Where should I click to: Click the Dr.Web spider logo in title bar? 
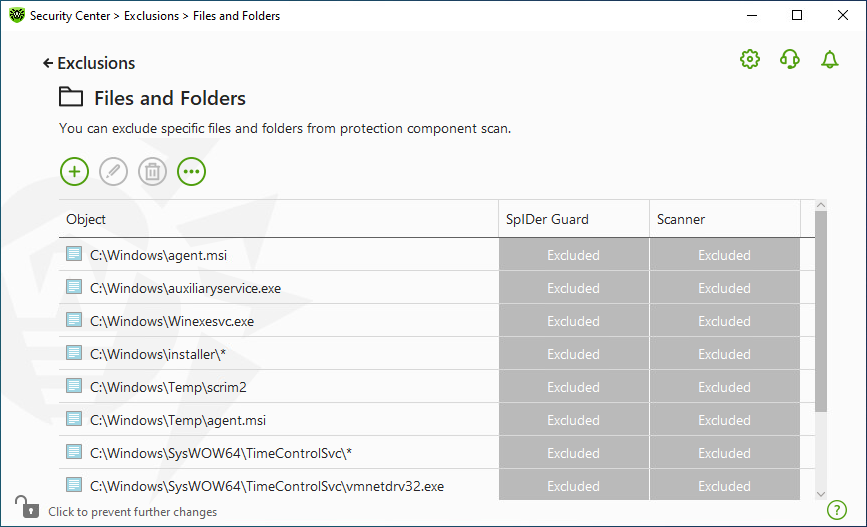(17, 15)
